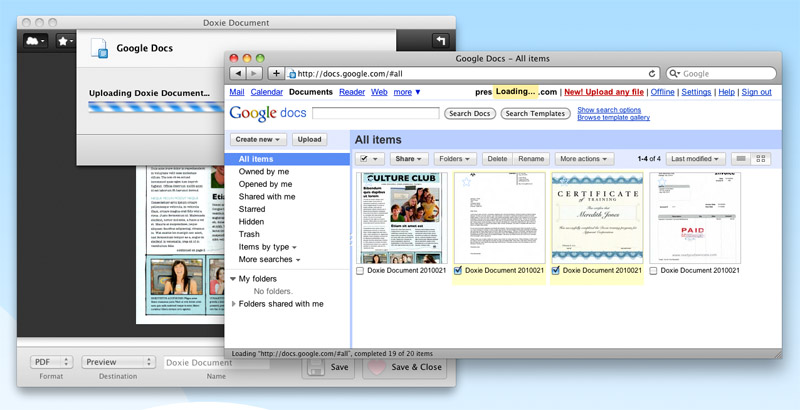Click New! Upload any file link
This screenshot has height=410, width=800.
pos(604,92)
